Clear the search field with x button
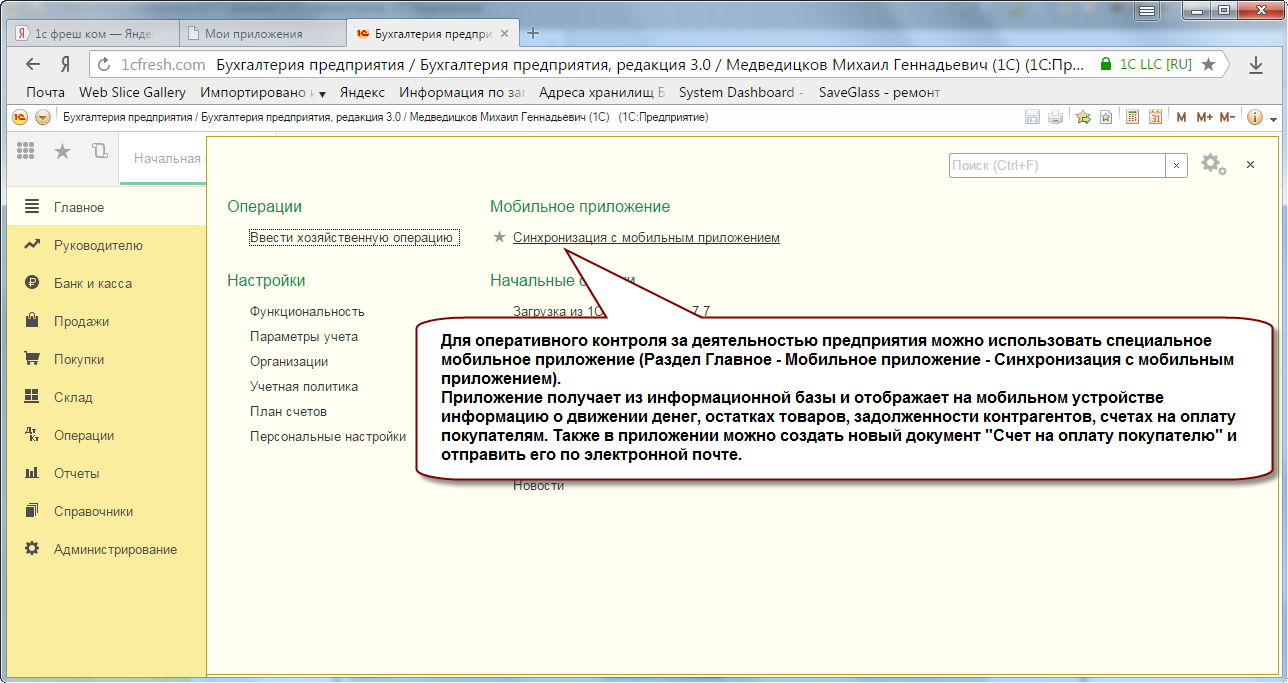Image resolution: width=1288 pixels, height=683 pixels. click(x=1177, y=165)
